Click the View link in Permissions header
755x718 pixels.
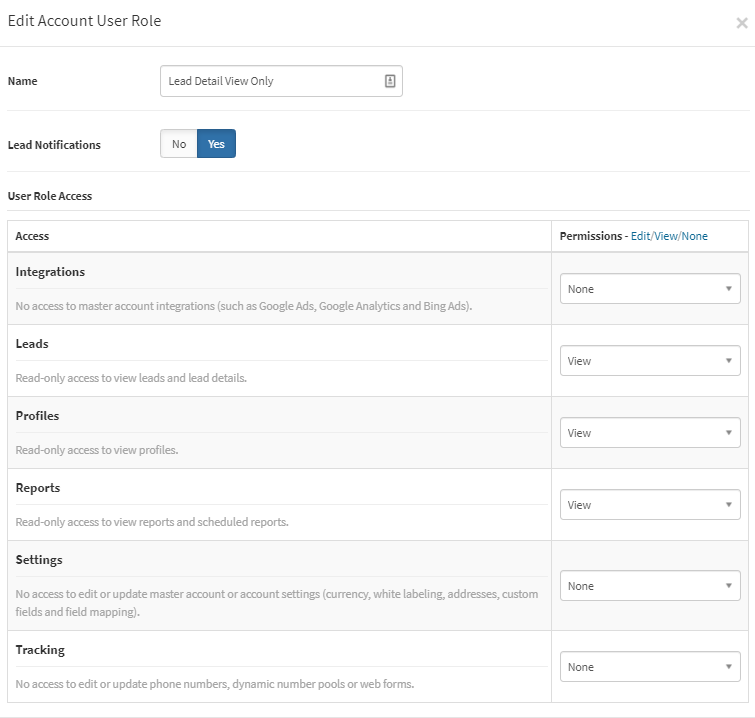(666, 236)
